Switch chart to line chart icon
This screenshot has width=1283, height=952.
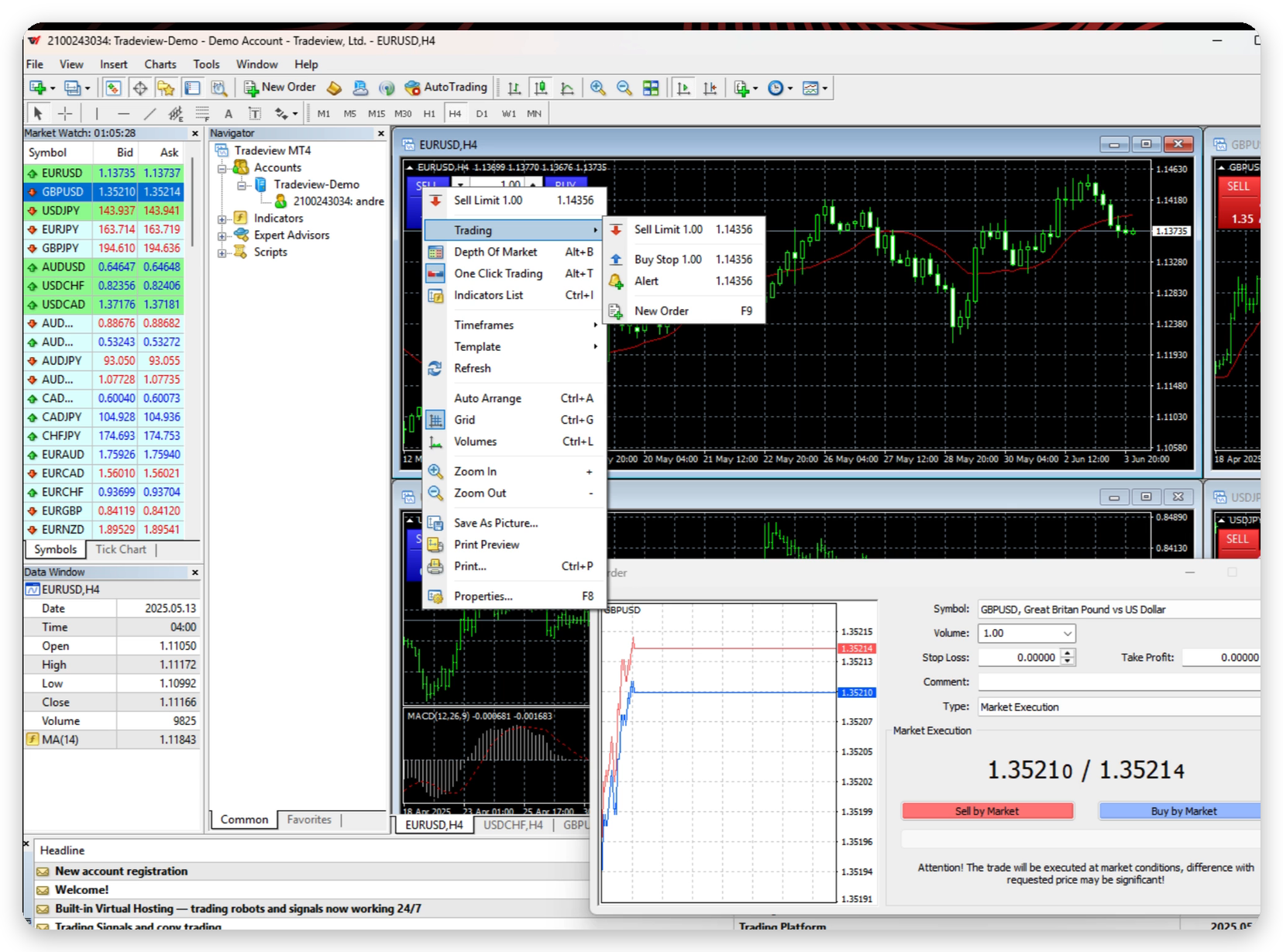tap(567, 88)
